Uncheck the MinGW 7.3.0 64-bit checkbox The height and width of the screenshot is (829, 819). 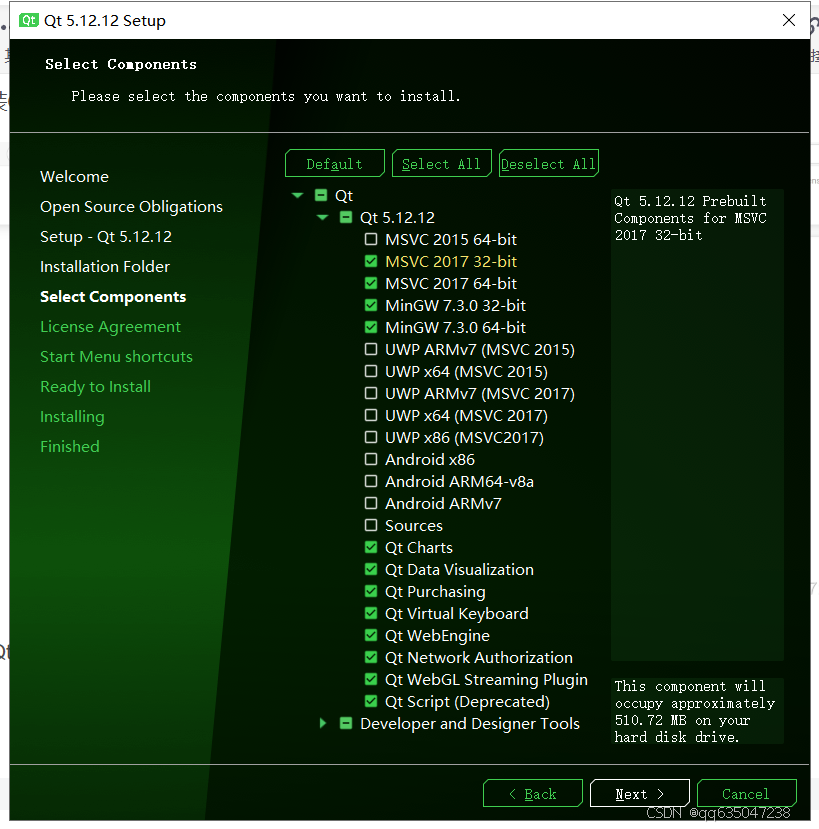click(x=371, y=327)
